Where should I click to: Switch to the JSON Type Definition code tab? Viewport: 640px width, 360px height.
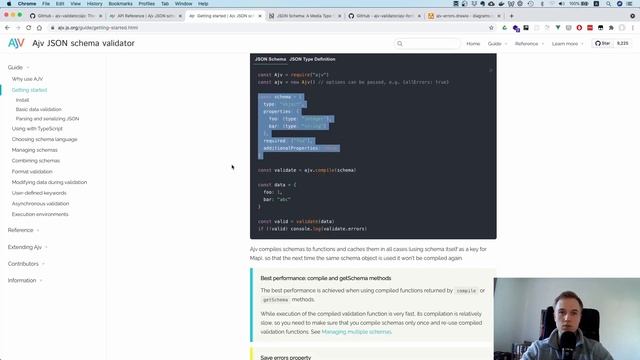point(312,59)
